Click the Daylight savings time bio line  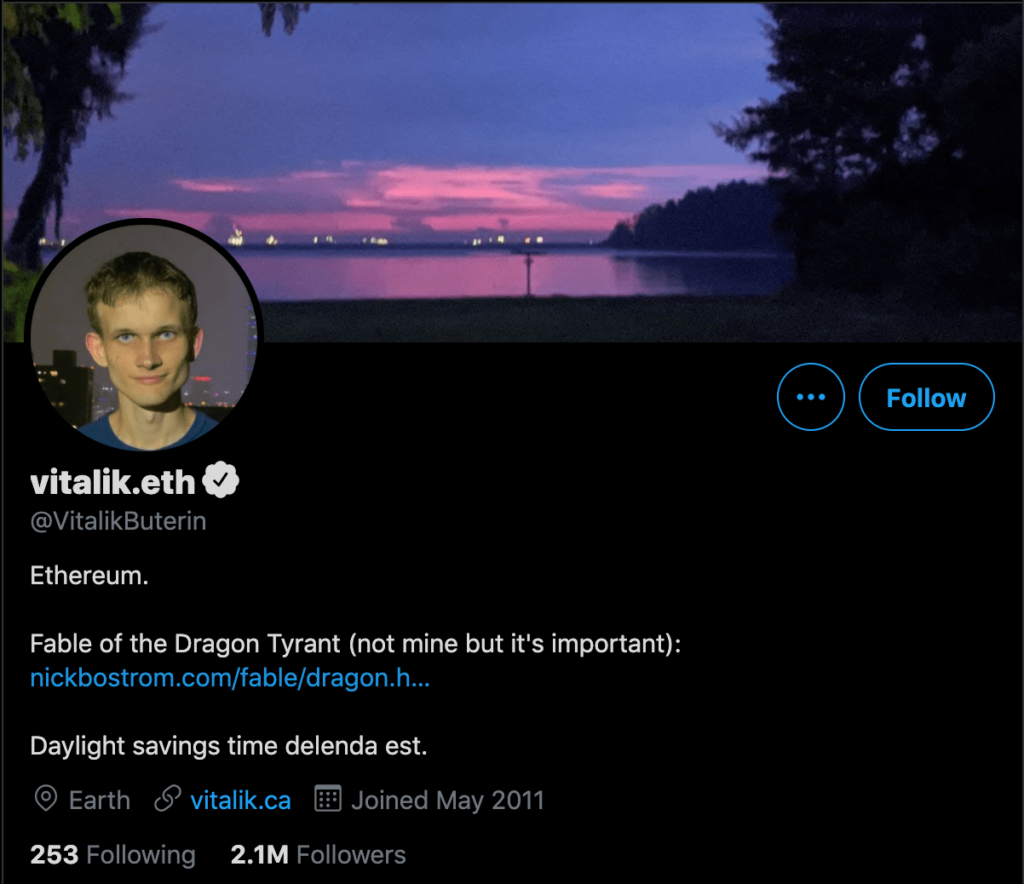pos(229,746)
